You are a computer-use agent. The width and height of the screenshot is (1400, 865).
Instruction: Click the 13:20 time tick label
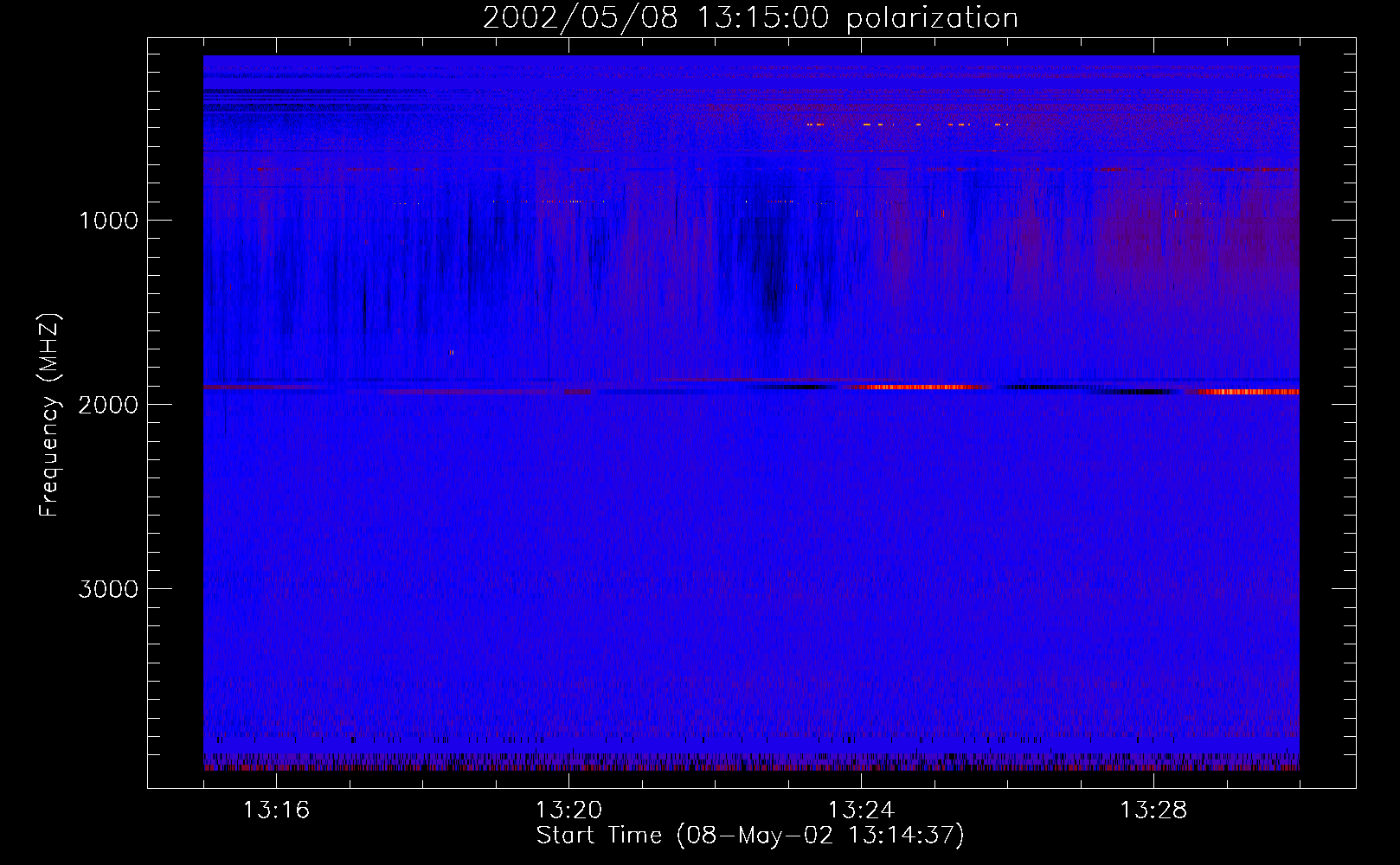coord(568,810)
